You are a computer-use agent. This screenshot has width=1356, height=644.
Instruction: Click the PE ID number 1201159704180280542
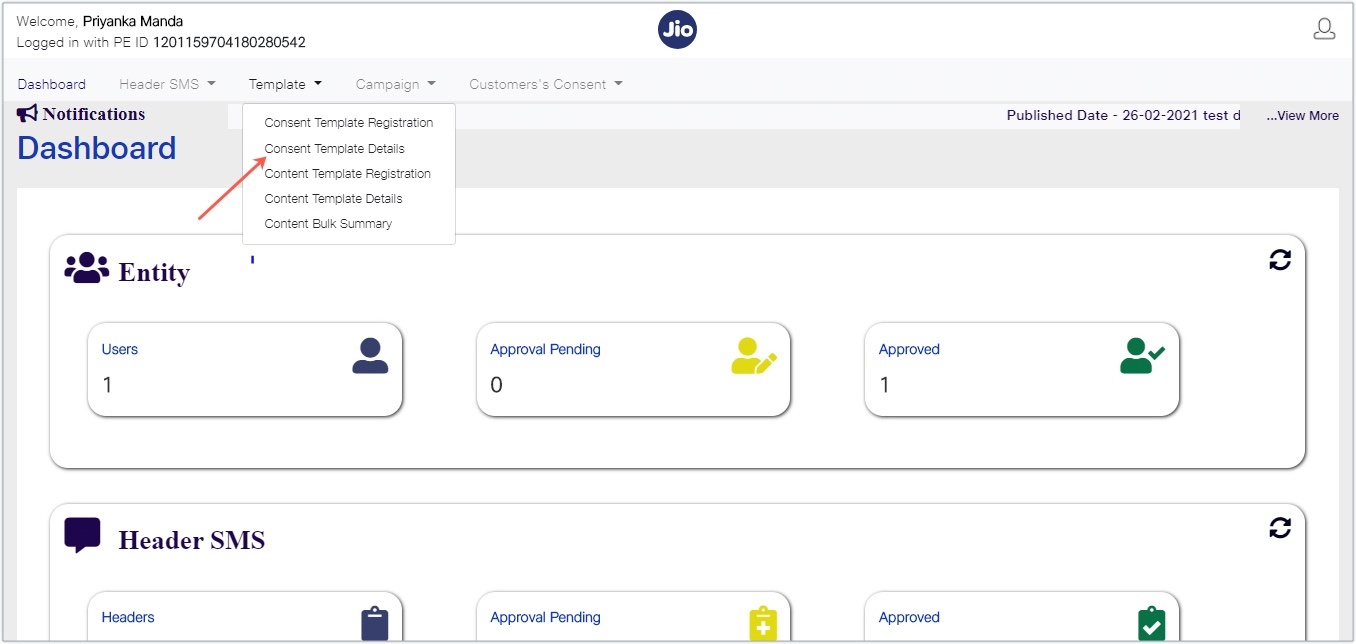click(229, 43)
